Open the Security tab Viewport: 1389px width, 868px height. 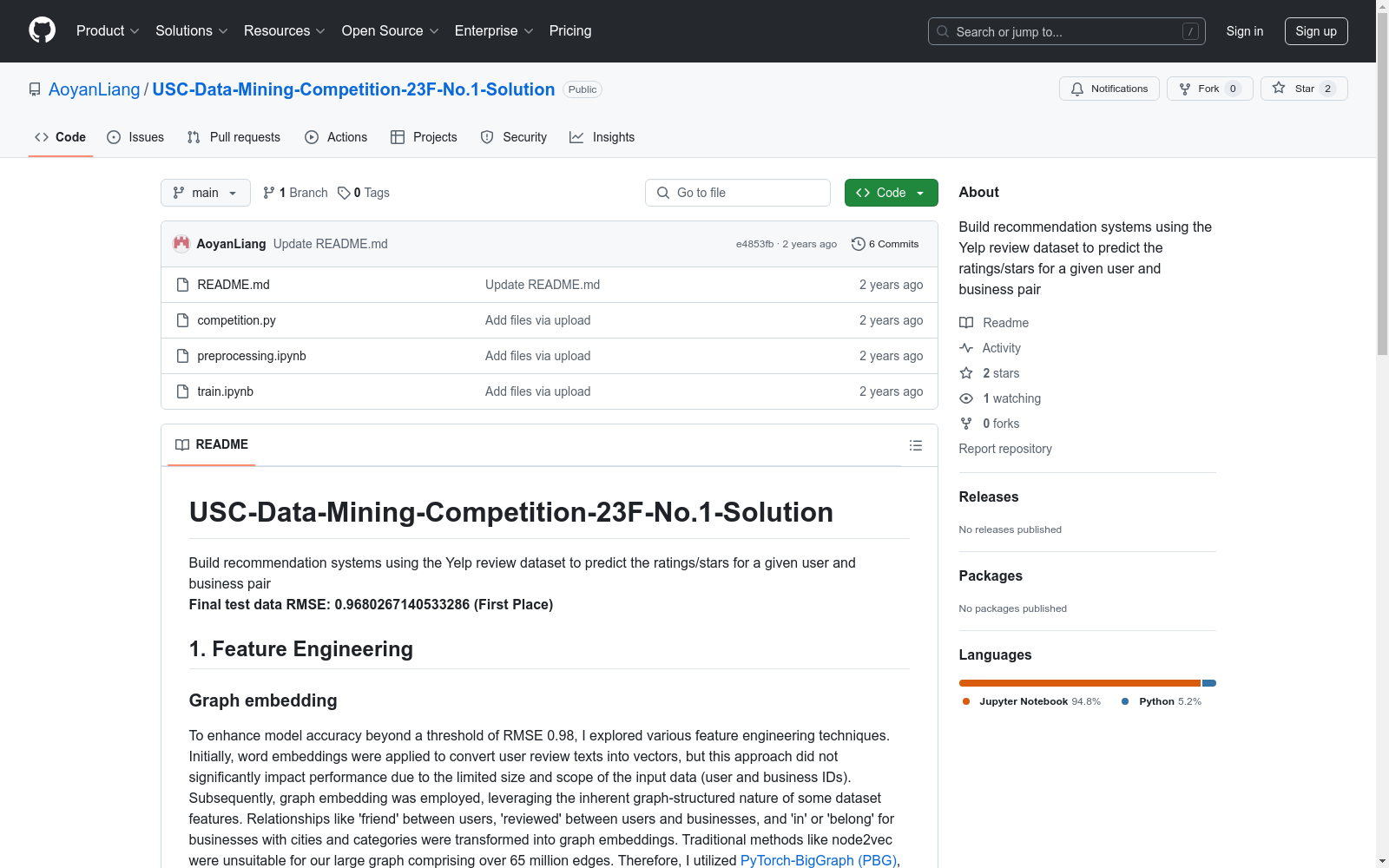pyautogui.click(x=514, y=137)
